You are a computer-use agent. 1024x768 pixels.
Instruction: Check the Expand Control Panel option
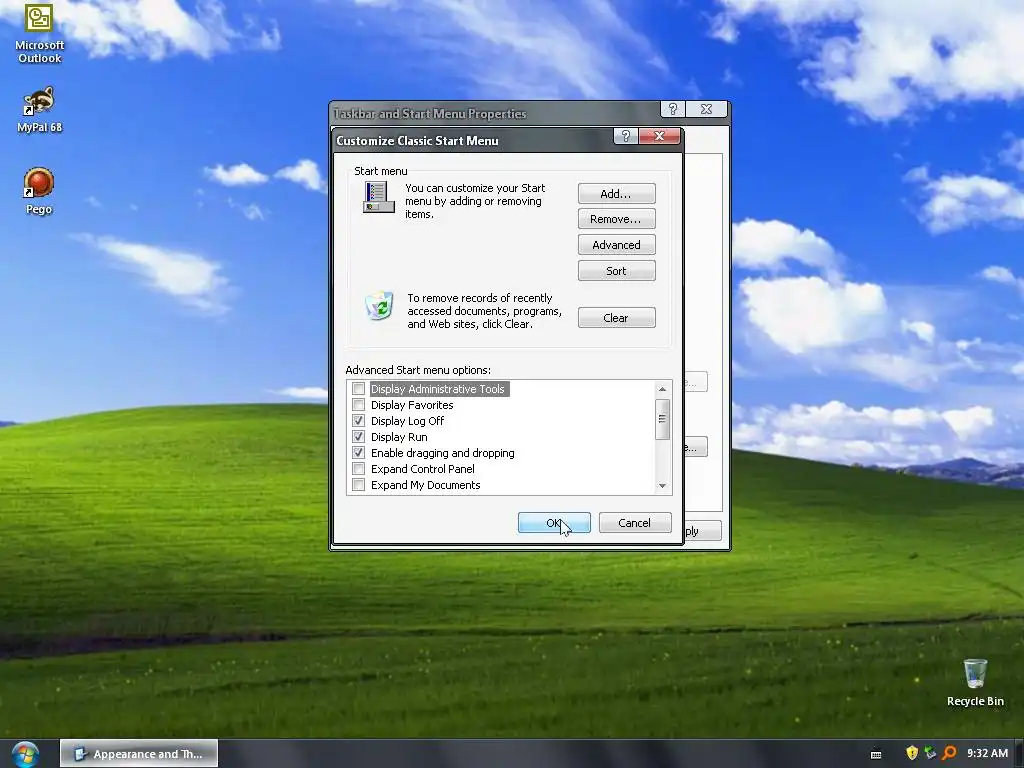pos(359,469)
